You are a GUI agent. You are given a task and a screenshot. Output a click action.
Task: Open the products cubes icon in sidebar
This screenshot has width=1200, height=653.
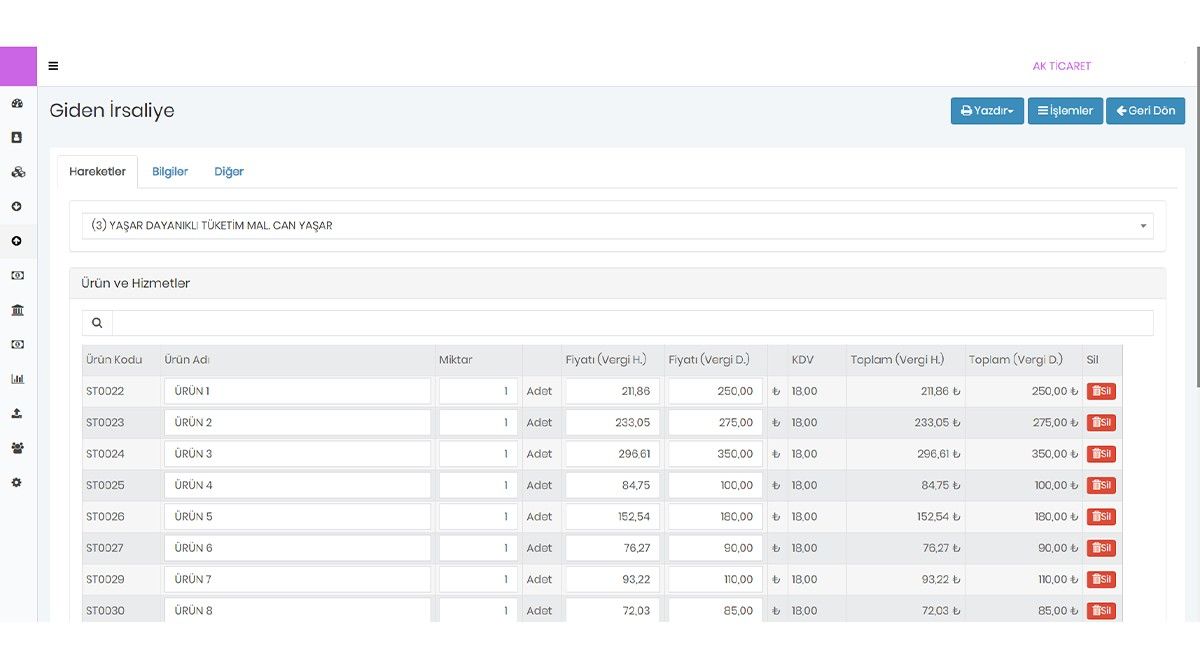[17, 172]
